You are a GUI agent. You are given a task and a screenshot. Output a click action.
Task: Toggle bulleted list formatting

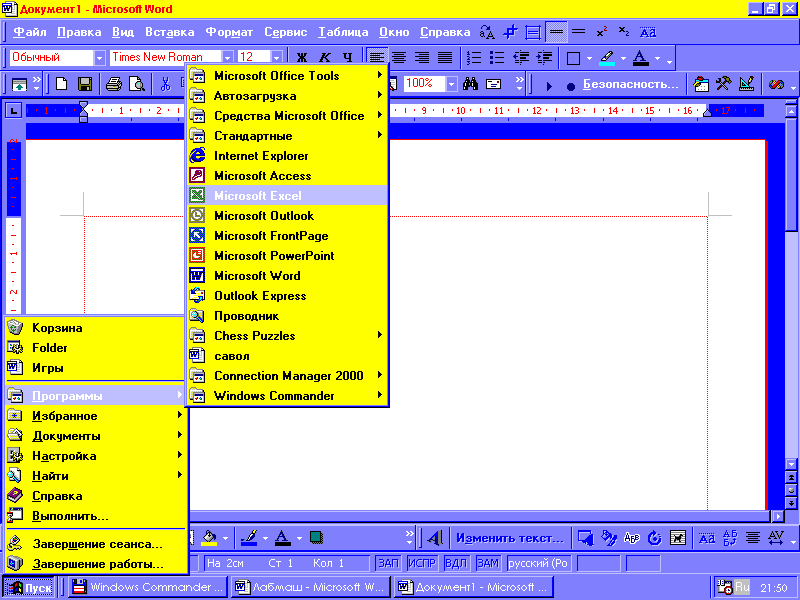pyautogui.click(x=497, y=58)
